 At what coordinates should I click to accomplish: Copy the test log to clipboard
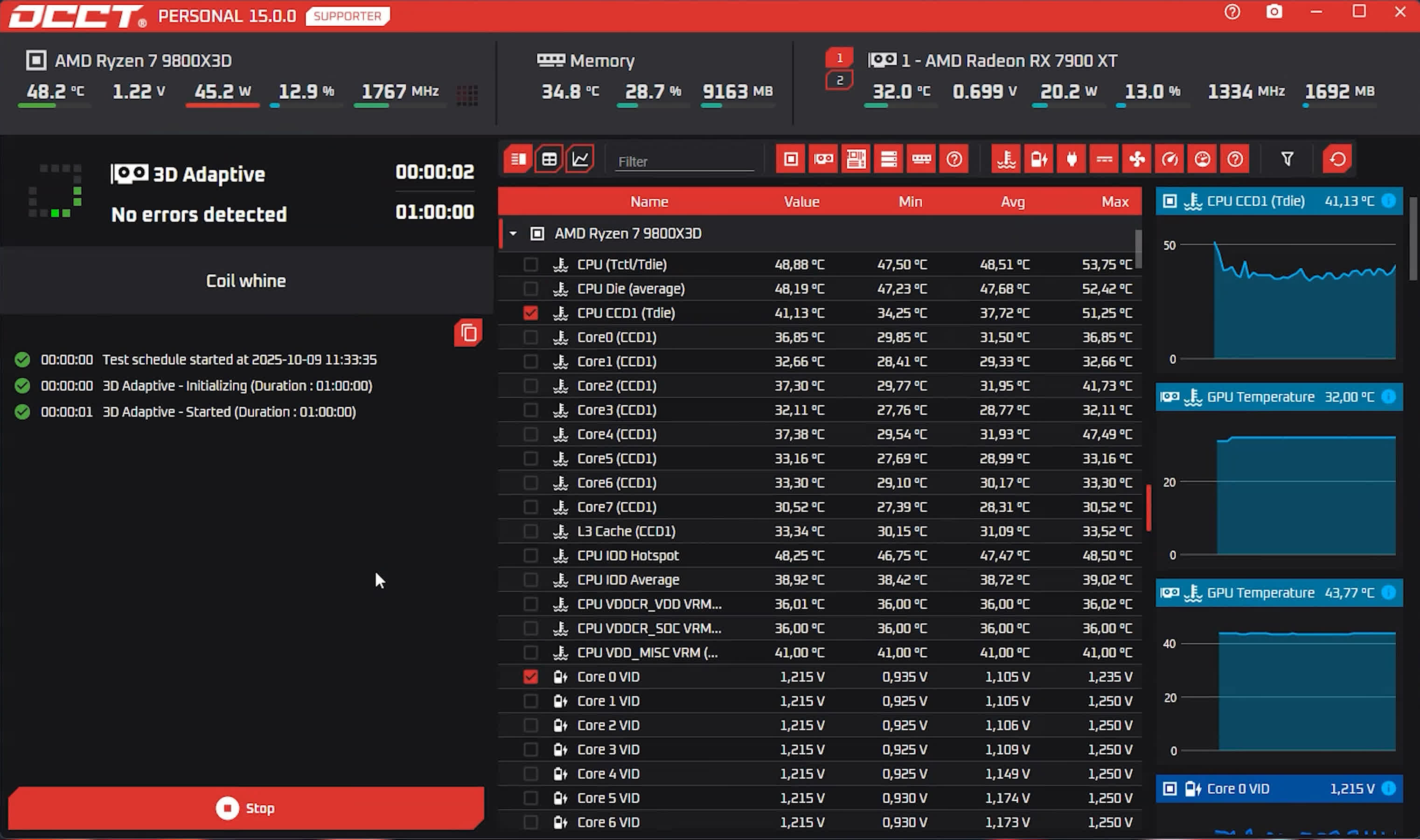pyautogui.click(x=468, y=333)
